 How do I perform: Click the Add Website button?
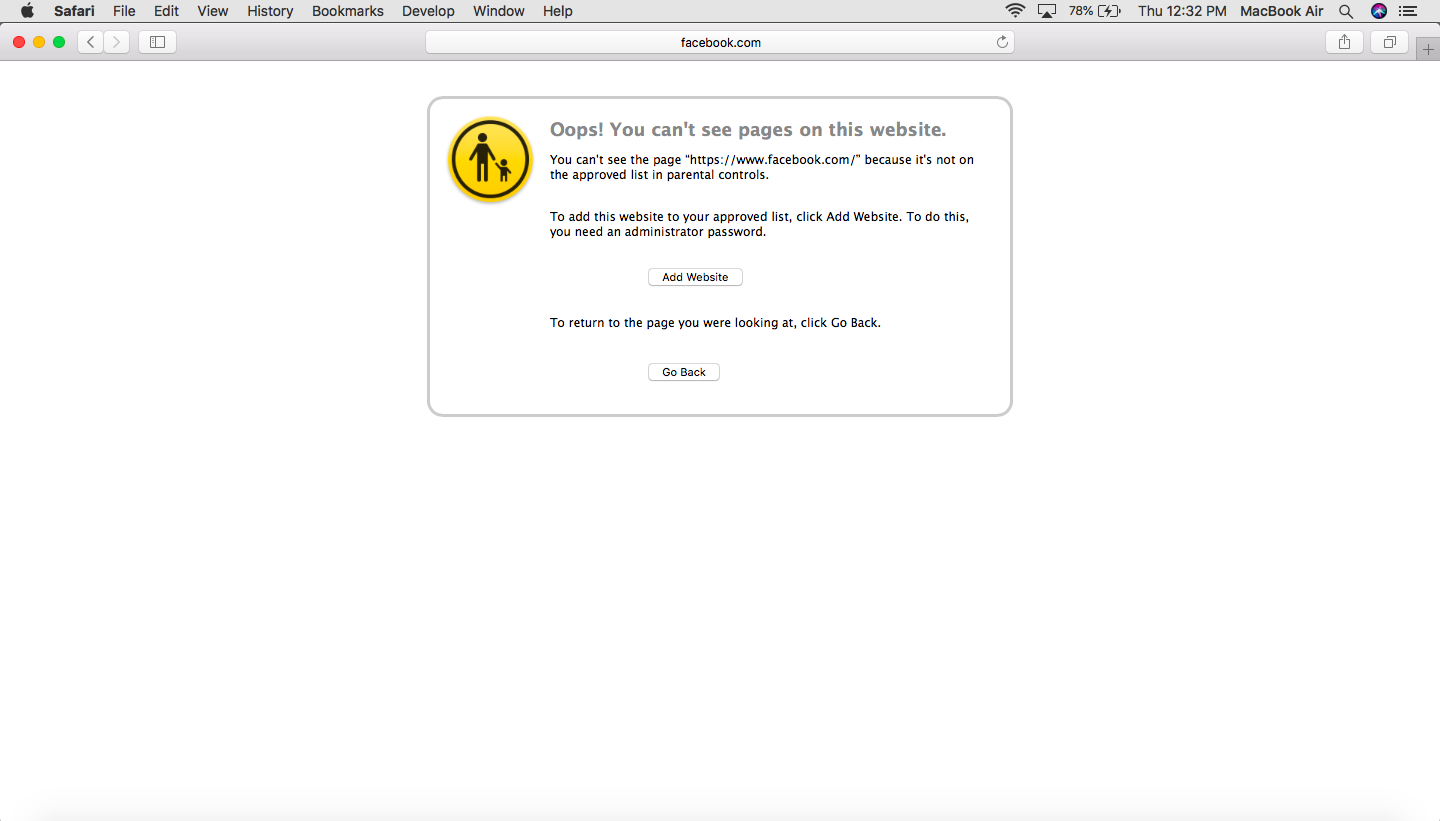(x=695, y=277)
